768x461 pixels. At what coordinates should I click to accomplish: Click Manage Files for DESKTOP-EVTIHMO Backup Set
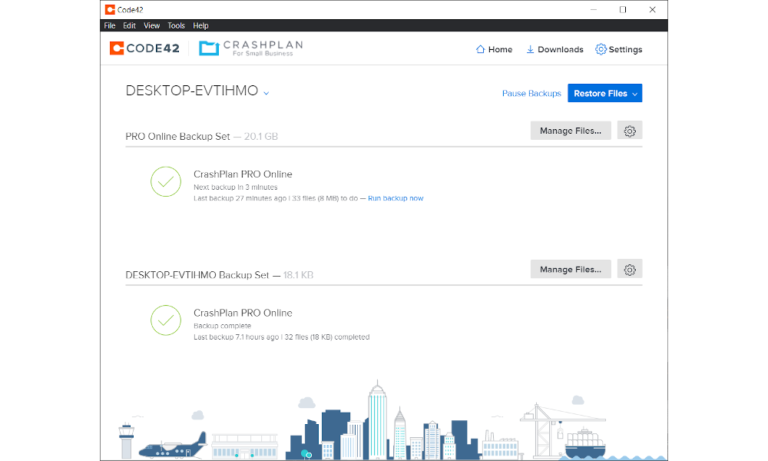(571, 269)
